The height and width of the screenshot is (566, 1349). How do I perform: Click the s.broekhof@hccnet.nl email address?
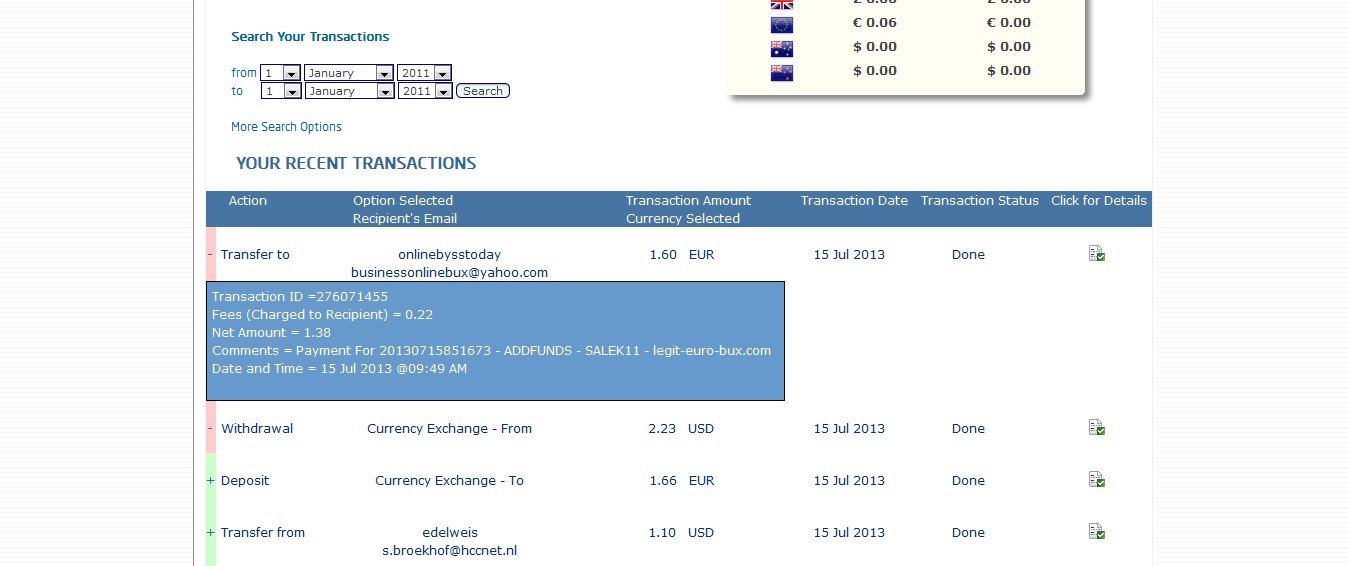coord(449,550)
